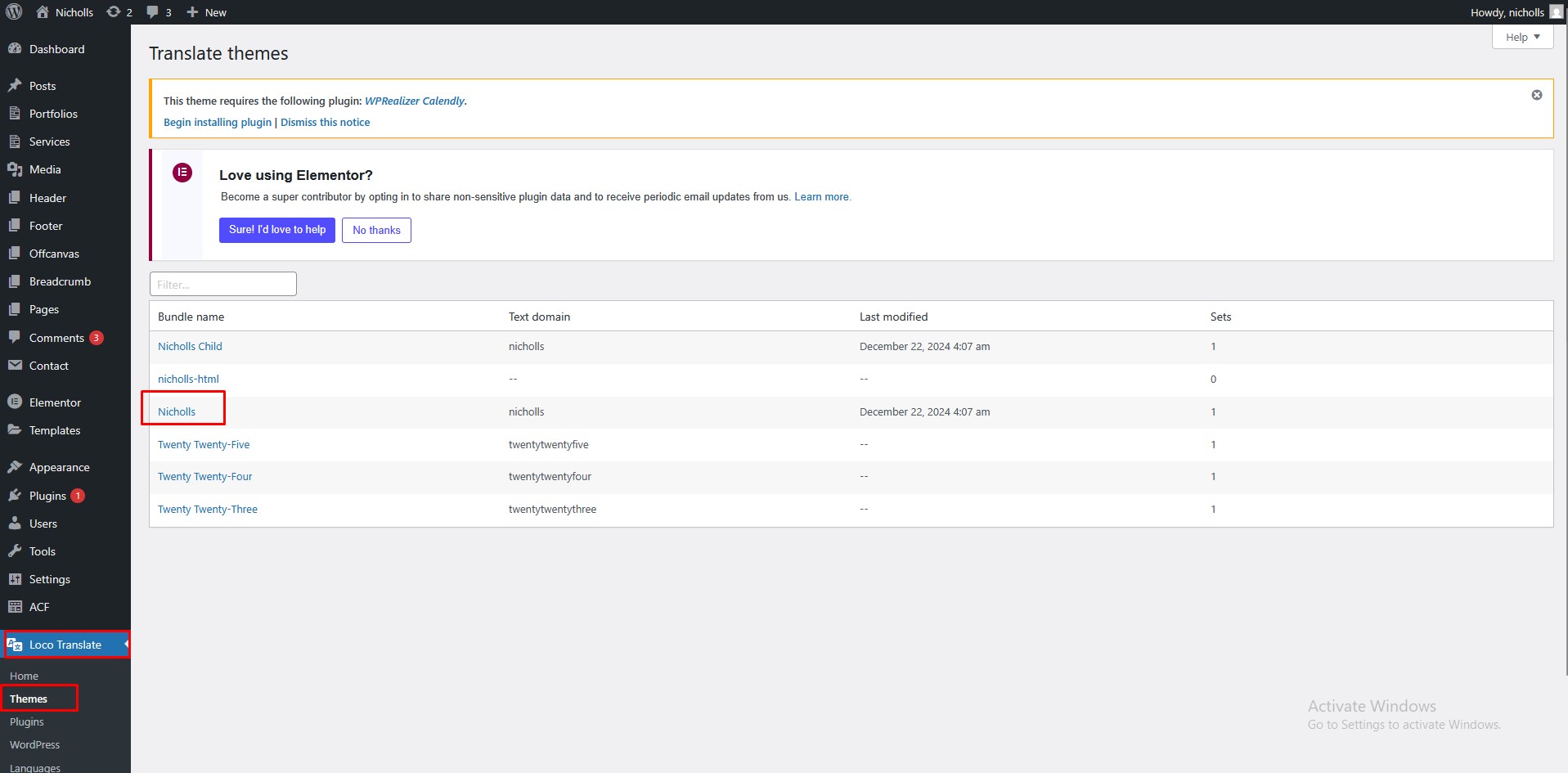
Task: Click the twentytwentythree text domain cell
Action: [552, 510]
